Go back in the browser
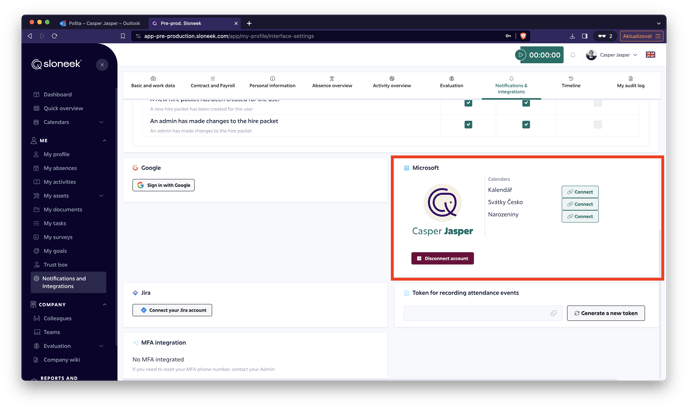Viewport: 688px width, 409px height. coord(30,36)
